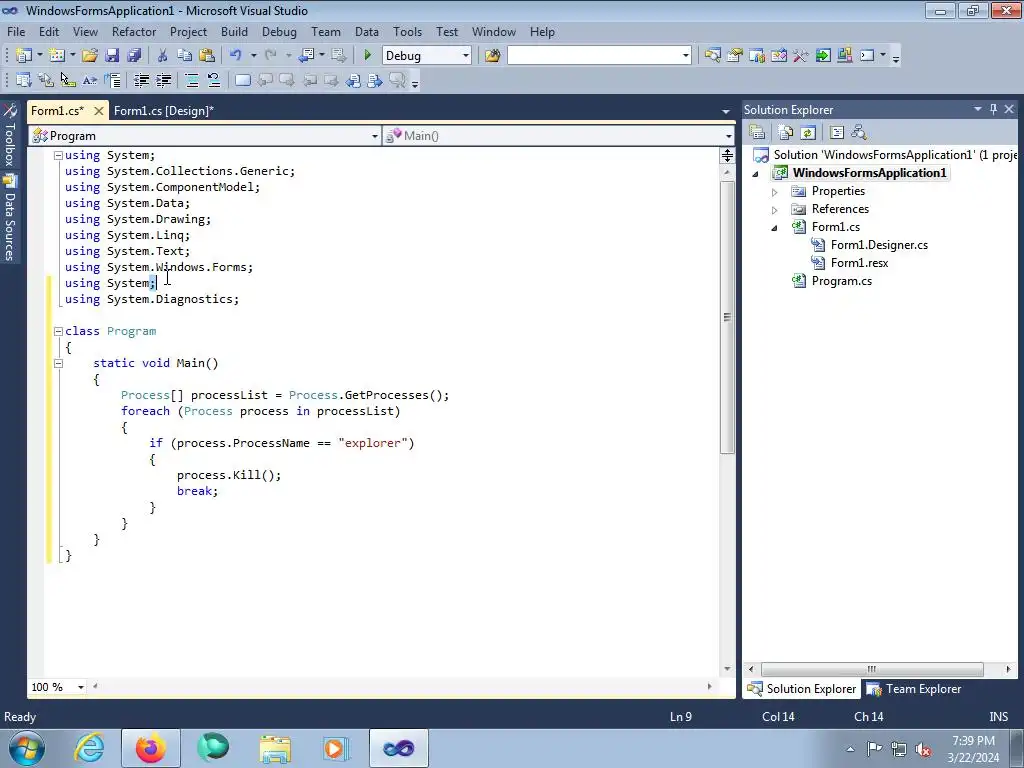
Task: Expand the Properties node in Solution Explorer
Action: [x=775, y=192]
